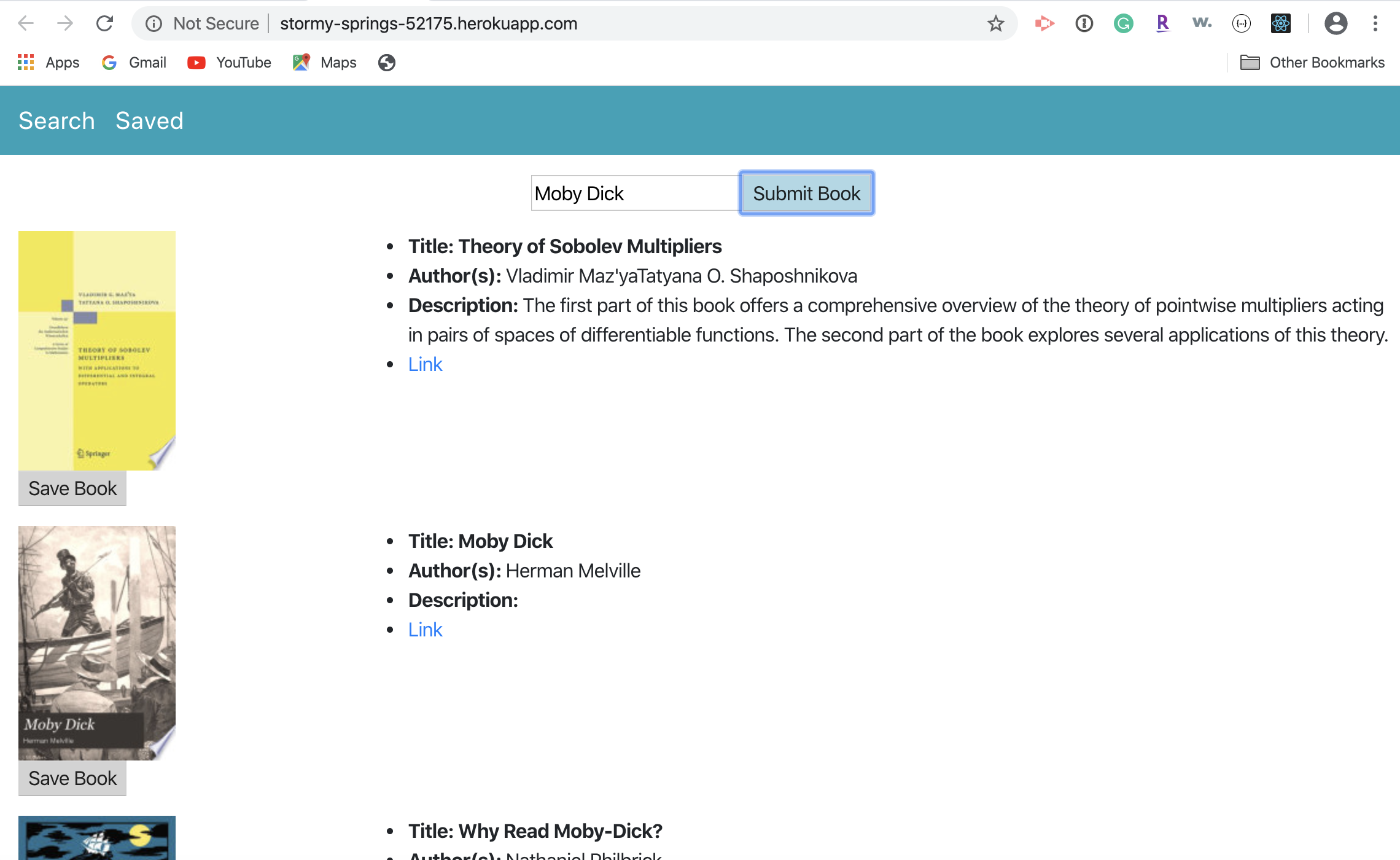The image size is (1400, 860).
Task: Click Link for Theory of Sobolev Multipliers
Action: (424, 362)
